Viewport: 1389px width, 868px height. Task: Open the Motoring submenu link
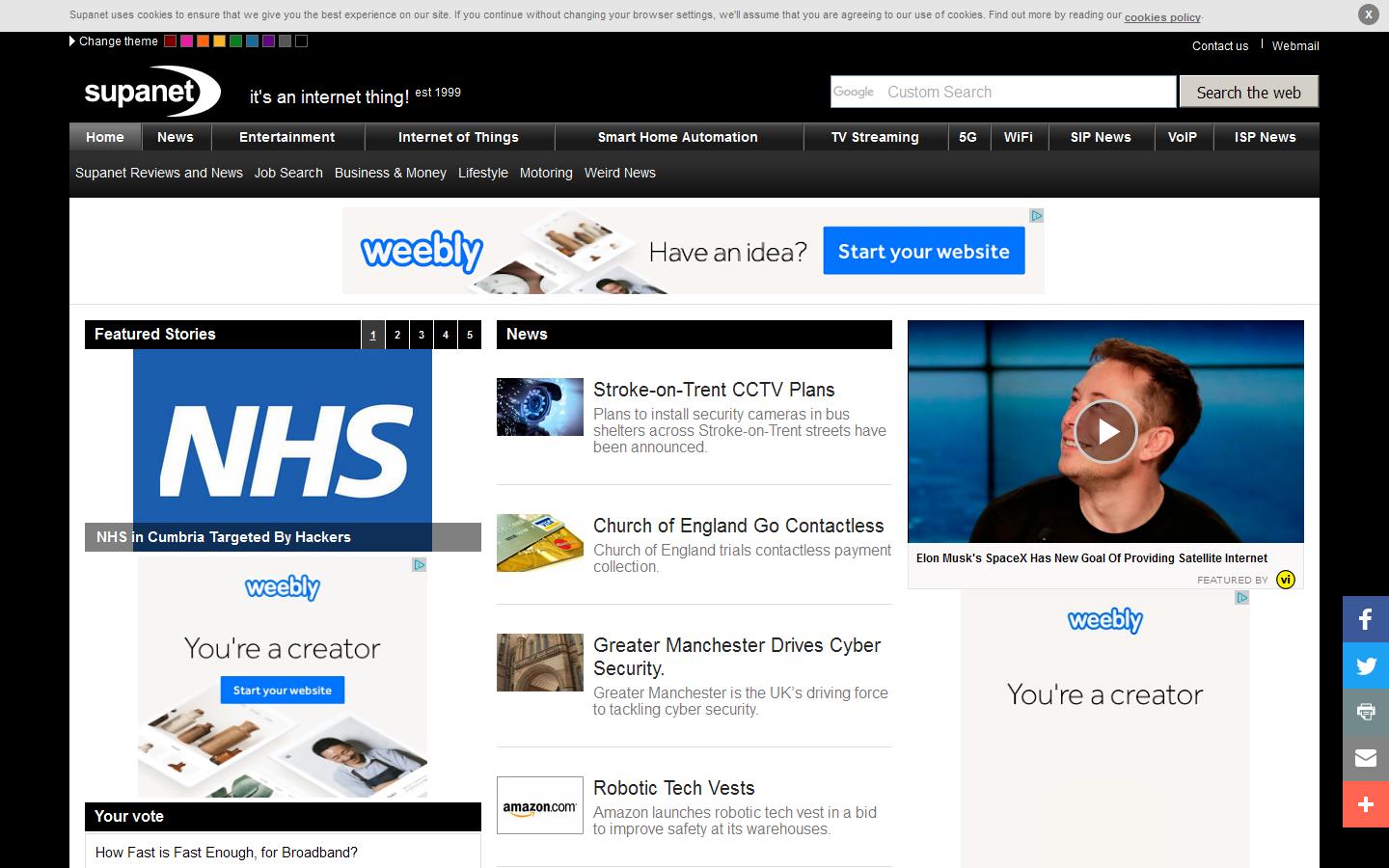[546, 173]
